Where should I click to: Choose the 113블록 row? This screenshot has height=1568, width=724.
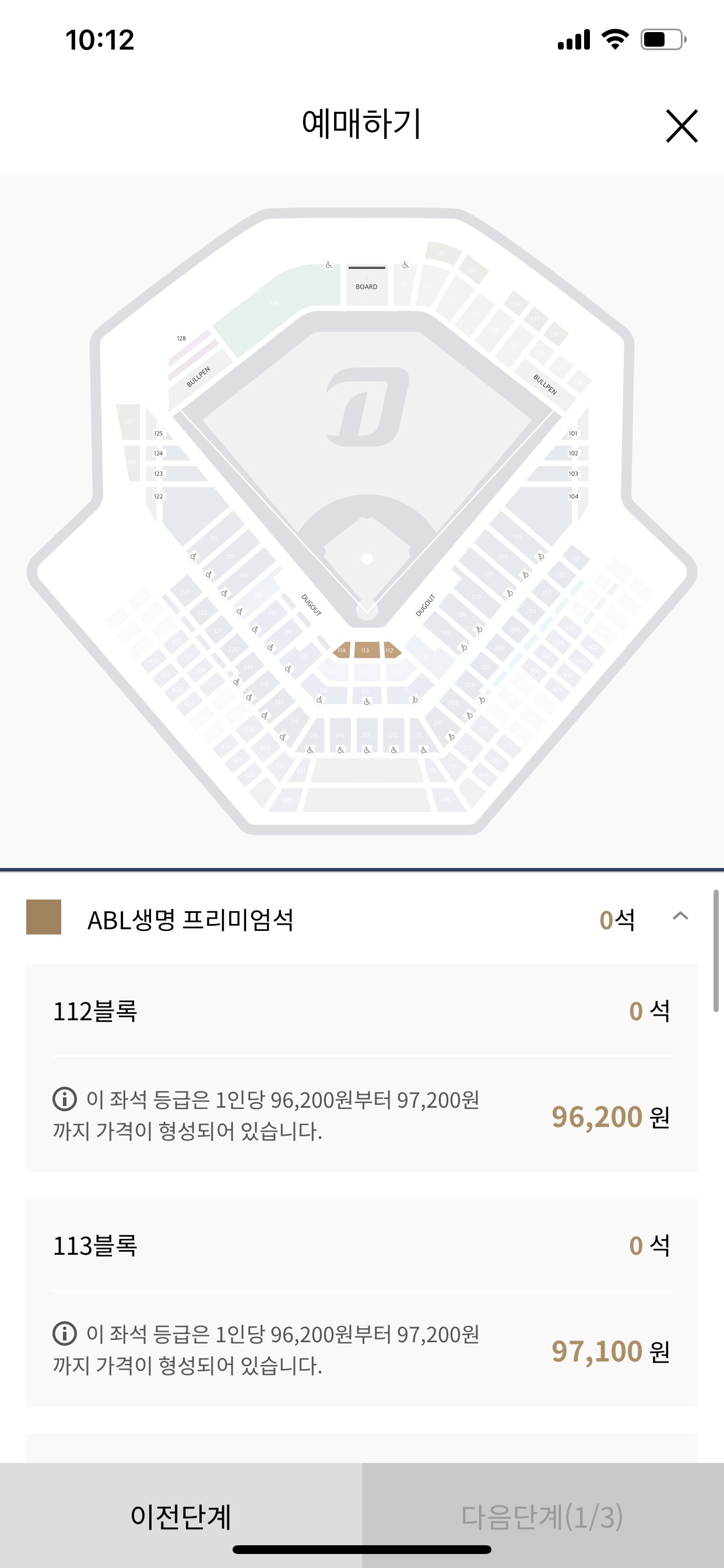(x=361, y=1245)
